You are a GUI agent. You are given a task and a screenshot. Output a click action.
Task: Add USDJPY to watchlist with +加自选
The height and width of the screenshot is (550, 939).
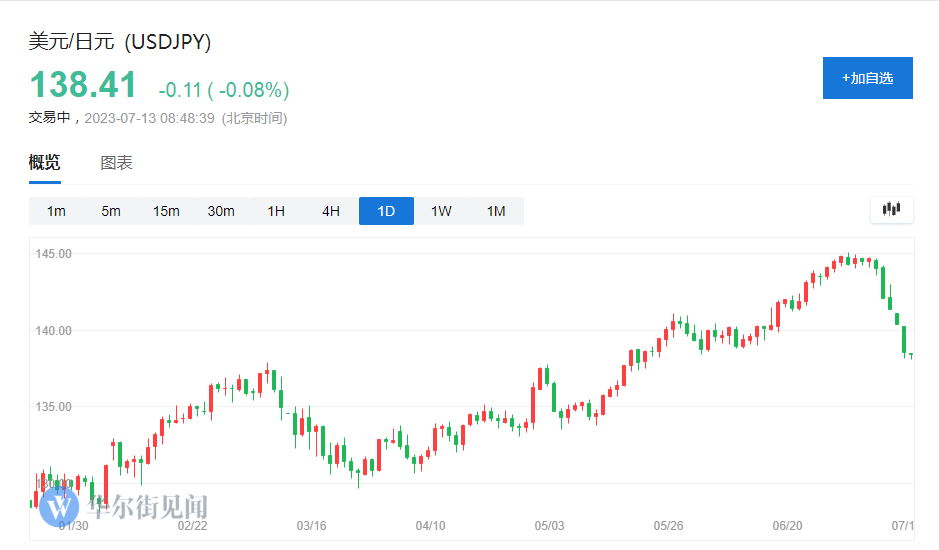coord(867,78)
